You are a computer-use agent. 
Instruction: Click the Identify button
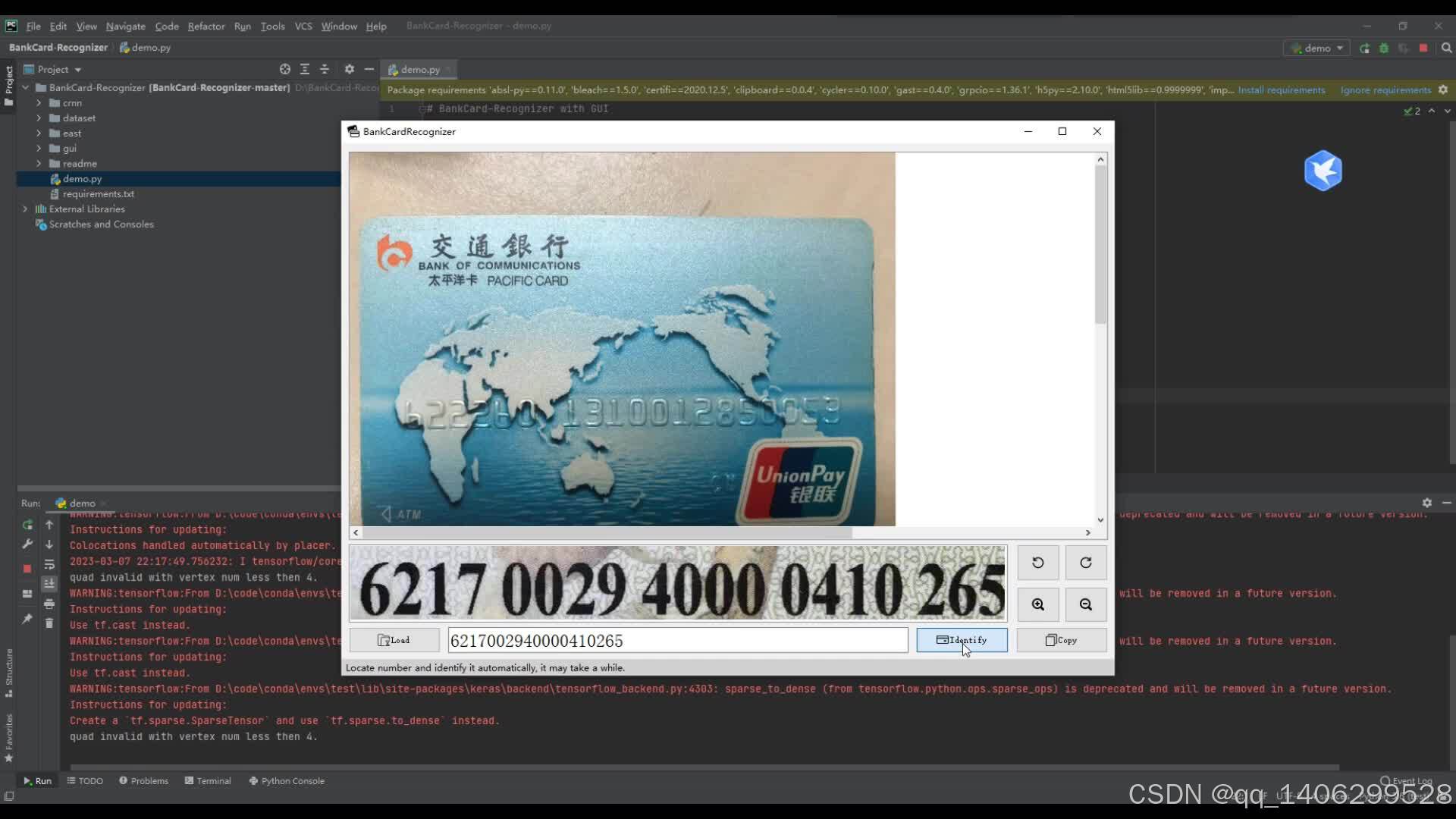(962, 640)
